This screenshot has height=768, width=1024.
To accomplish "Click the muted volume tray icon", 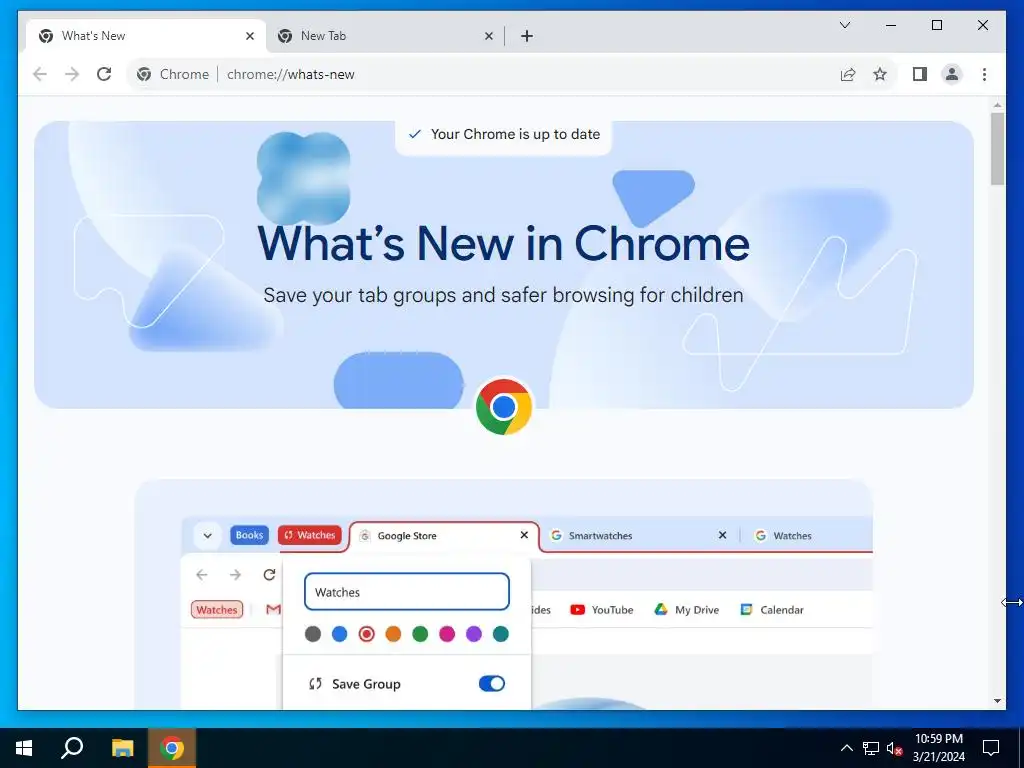I will (x=895, y=748).
